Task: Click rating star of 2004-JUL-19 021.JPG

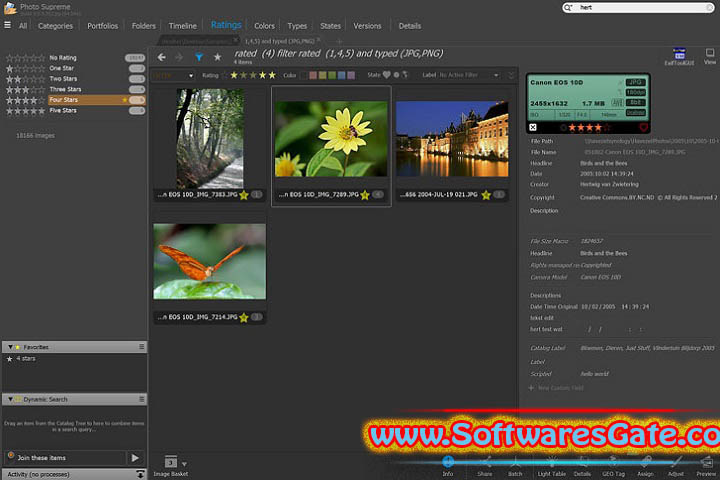Action: tap(486, 195)
